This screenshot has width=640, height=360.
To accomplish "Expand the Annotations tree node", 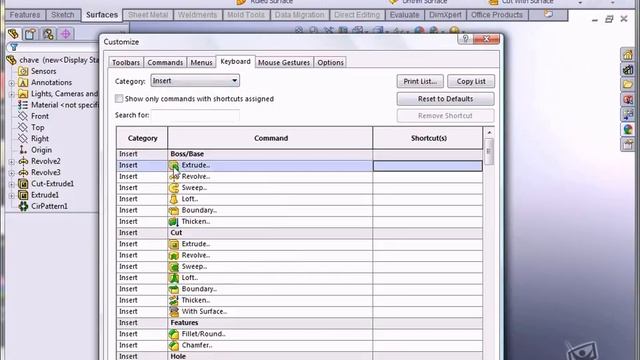I will [x=11, y=83].
